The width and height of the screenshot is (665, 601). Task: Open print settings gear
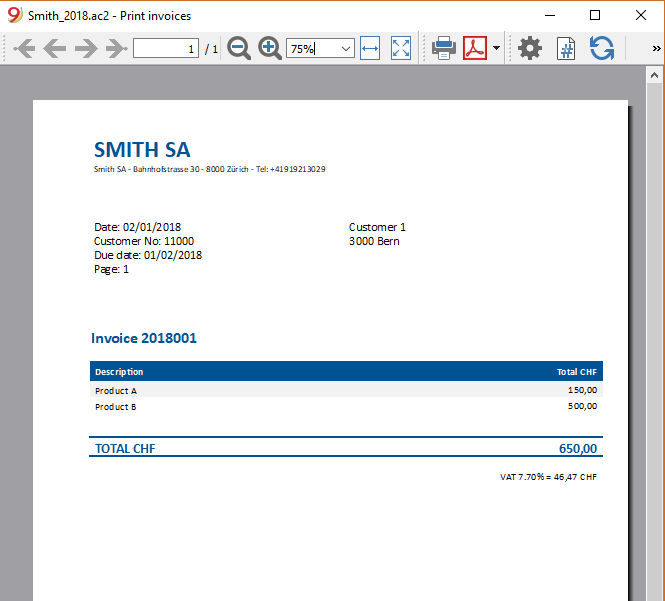click(530, 48)
